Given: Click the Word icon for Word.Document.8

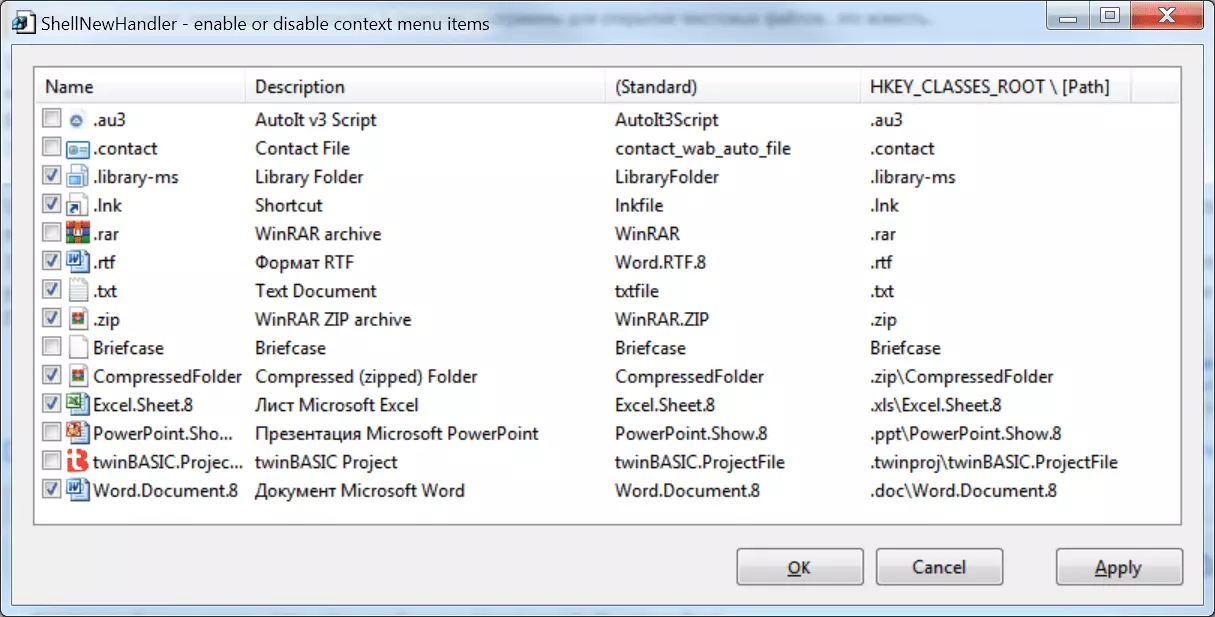Looking at the screenshot, I should tap(78, 491).
